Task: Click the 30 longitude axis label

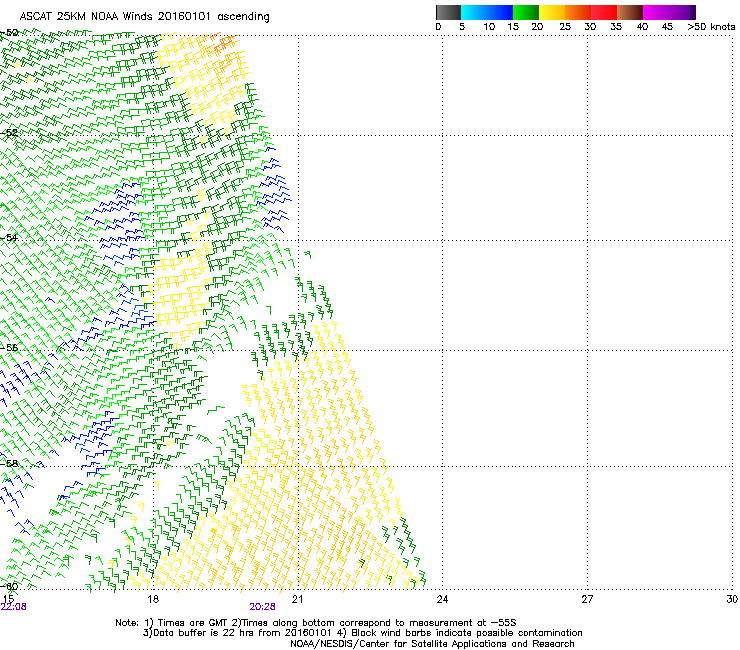Action: [x=732, y=599]
